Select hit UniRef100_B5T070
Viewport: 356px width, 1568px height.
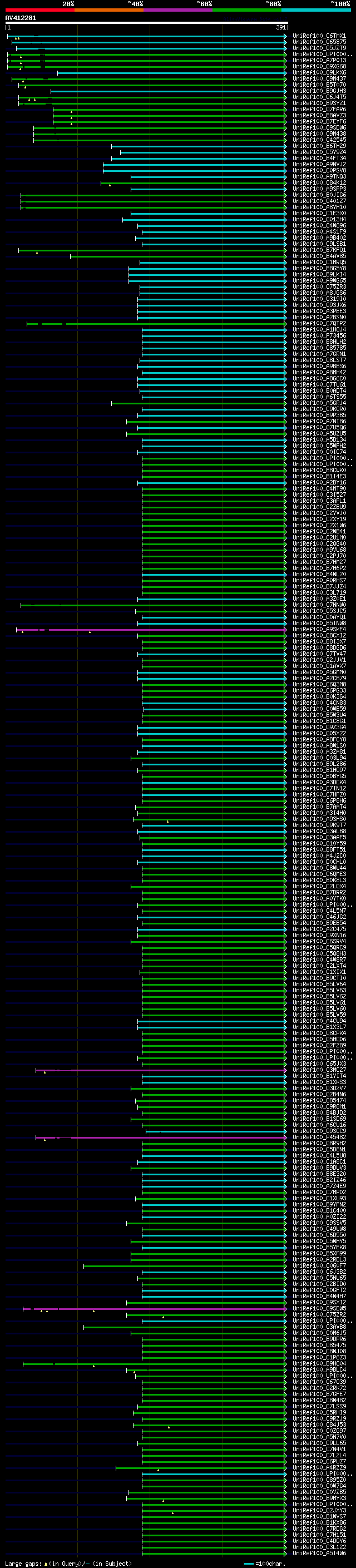pyautogui.click(x=319, y=85)
